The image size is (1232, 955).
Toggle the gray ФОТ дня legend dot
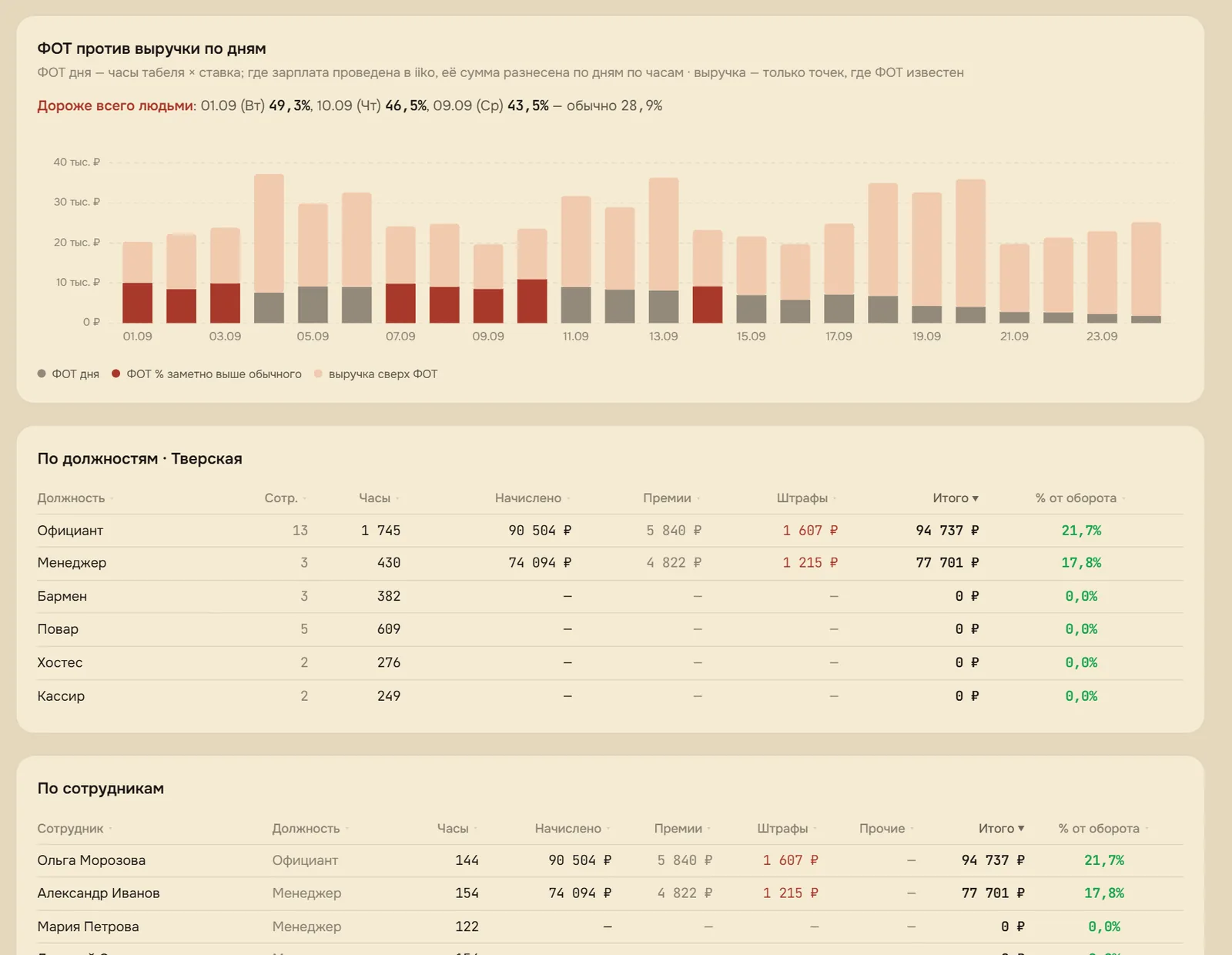tap(42, 374)
